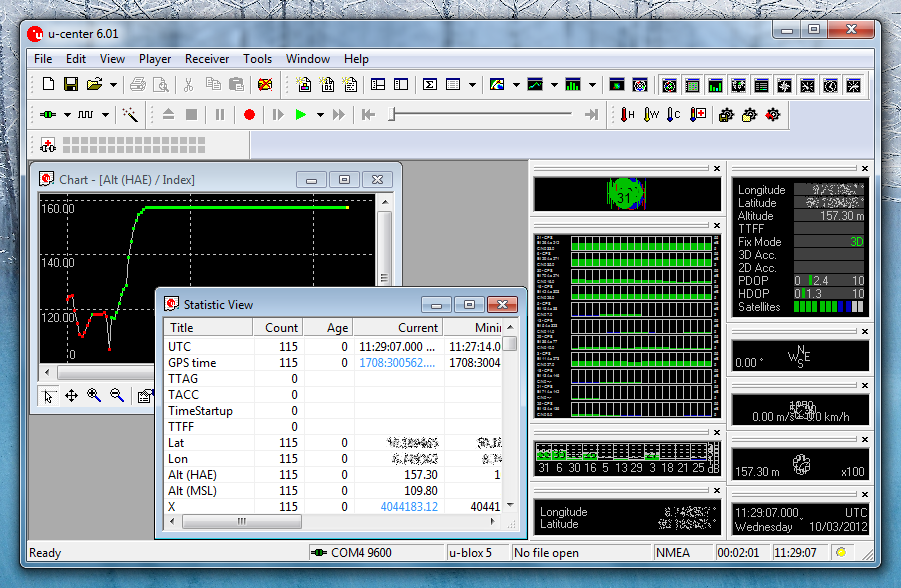Image resolution: width=901 pixels, height=588 pixels.
Task: Click the Save floppy disk icon
Action: (x=71, y=85)
